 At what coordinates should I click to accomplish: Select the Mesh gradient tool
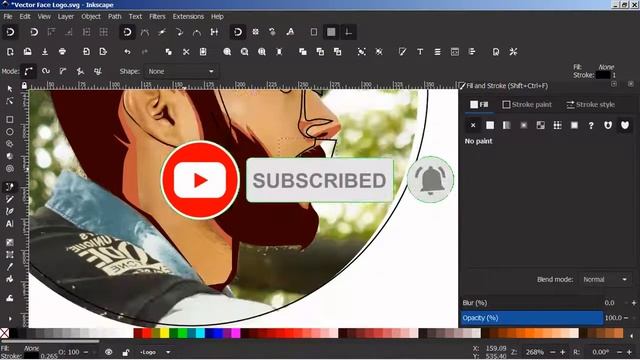point(10,255)
